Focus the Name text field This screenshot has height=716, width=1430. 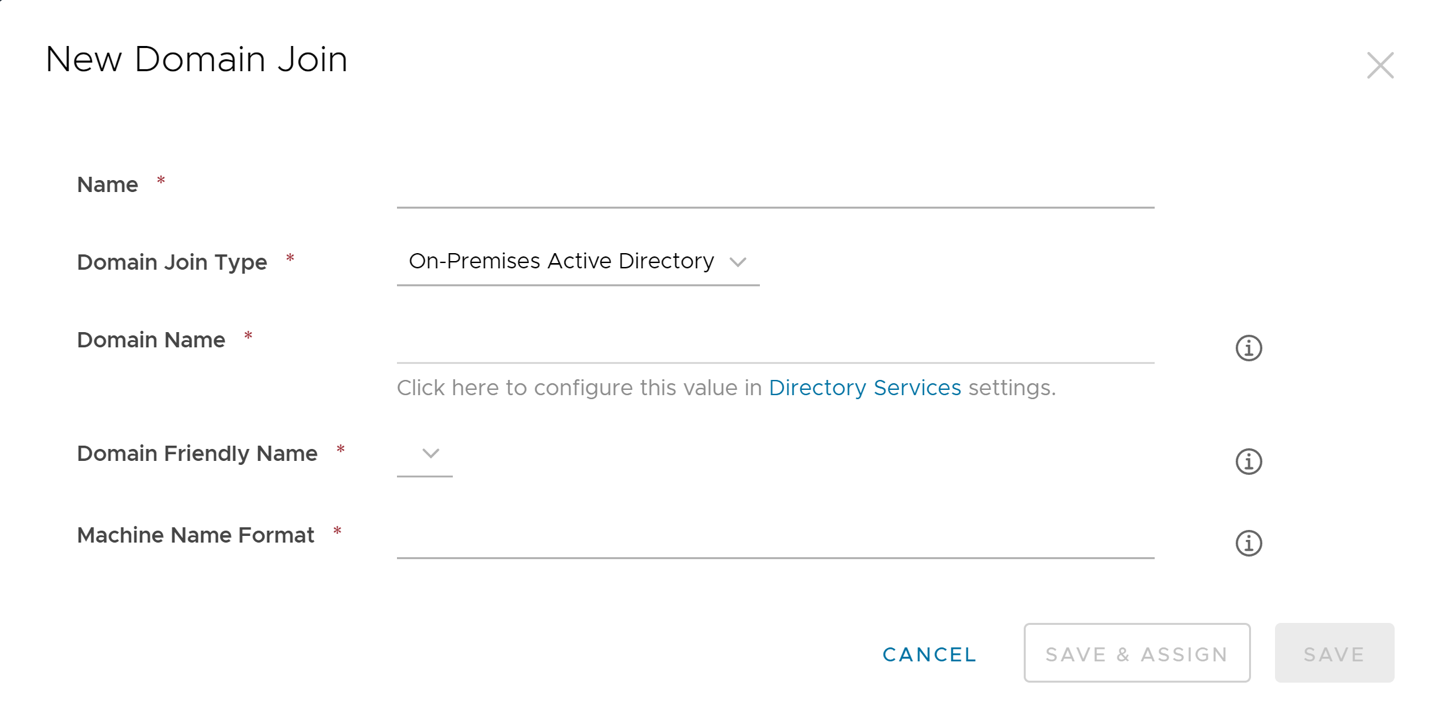[775, 188]
